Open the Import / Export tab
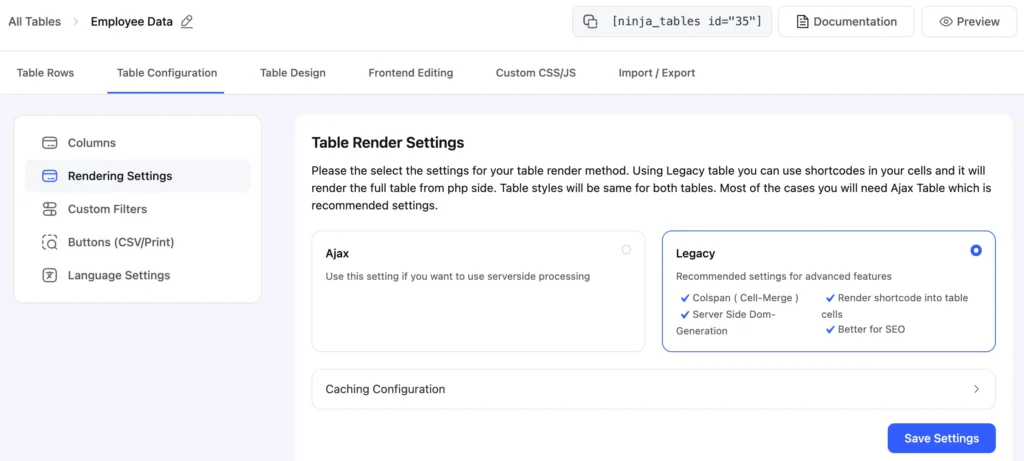 (x=656, y=73)
